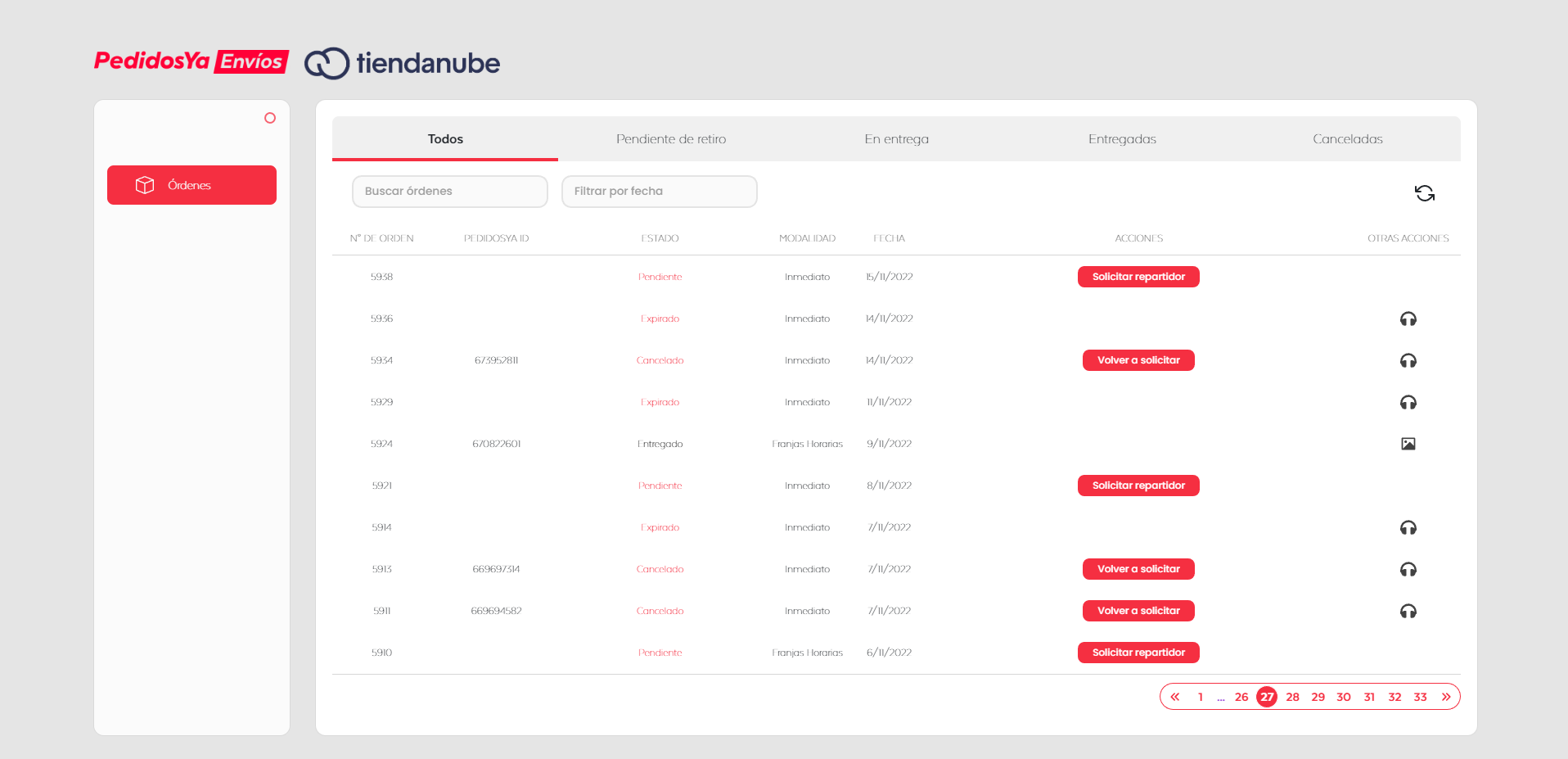
Task: Click the PedidosYa Envíos logo
Action: (x=191, y=61)
